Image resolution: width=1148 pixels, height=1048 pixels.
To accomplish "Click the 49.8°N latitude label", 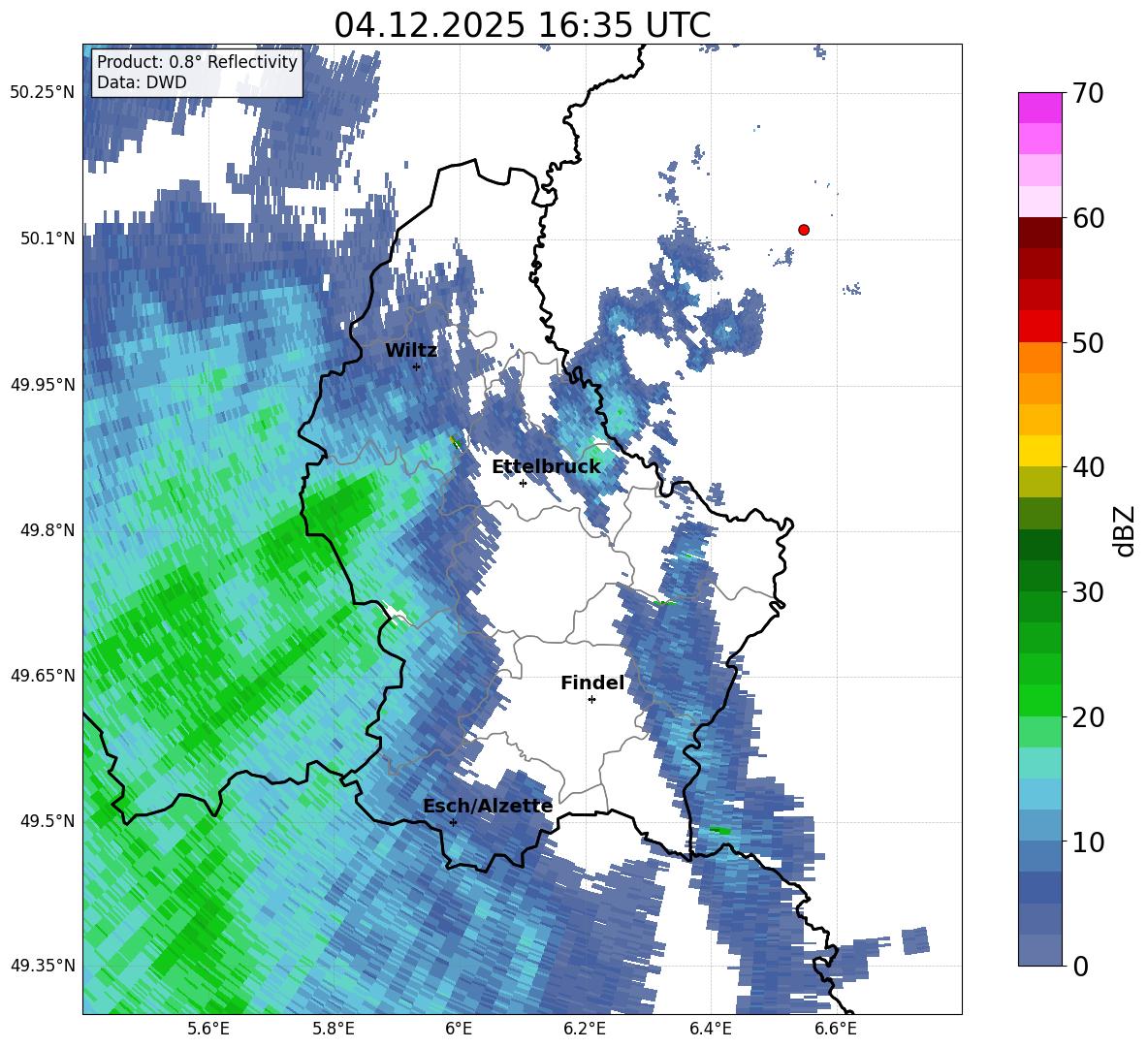I will pyautogui.click(x=47, y=530).
